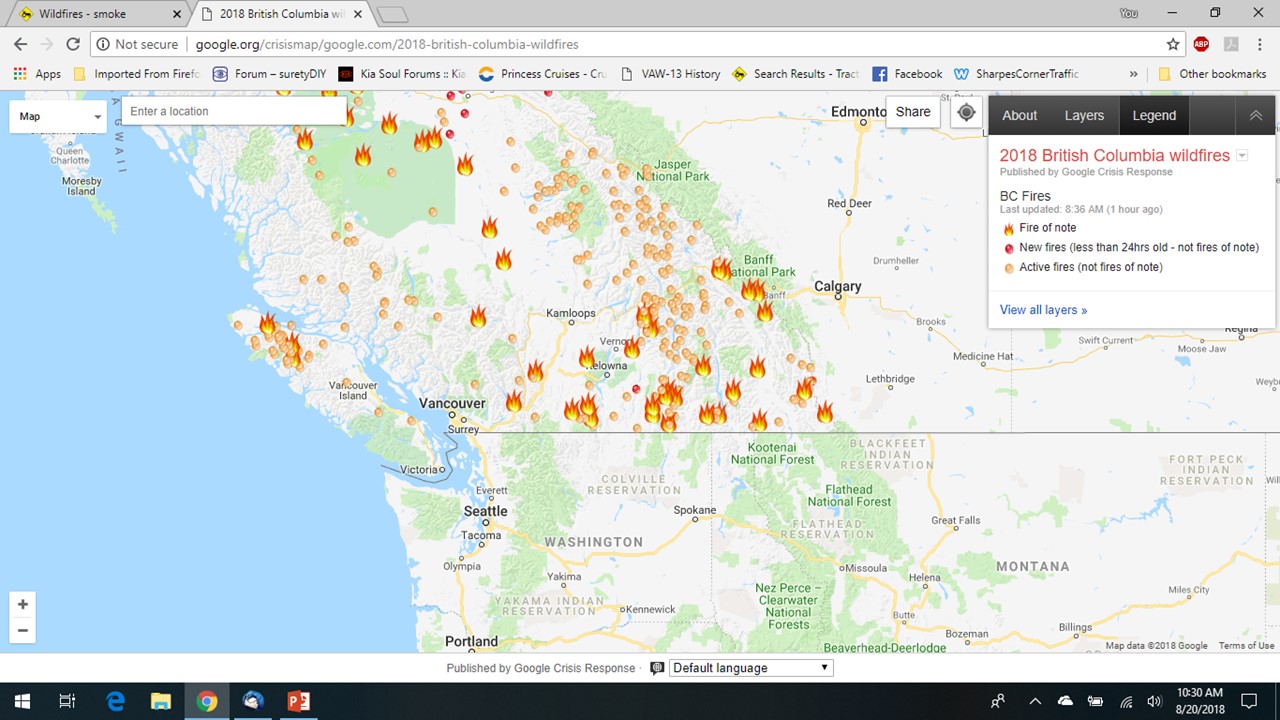Click the browser forward arrow

tap(46, 44)
